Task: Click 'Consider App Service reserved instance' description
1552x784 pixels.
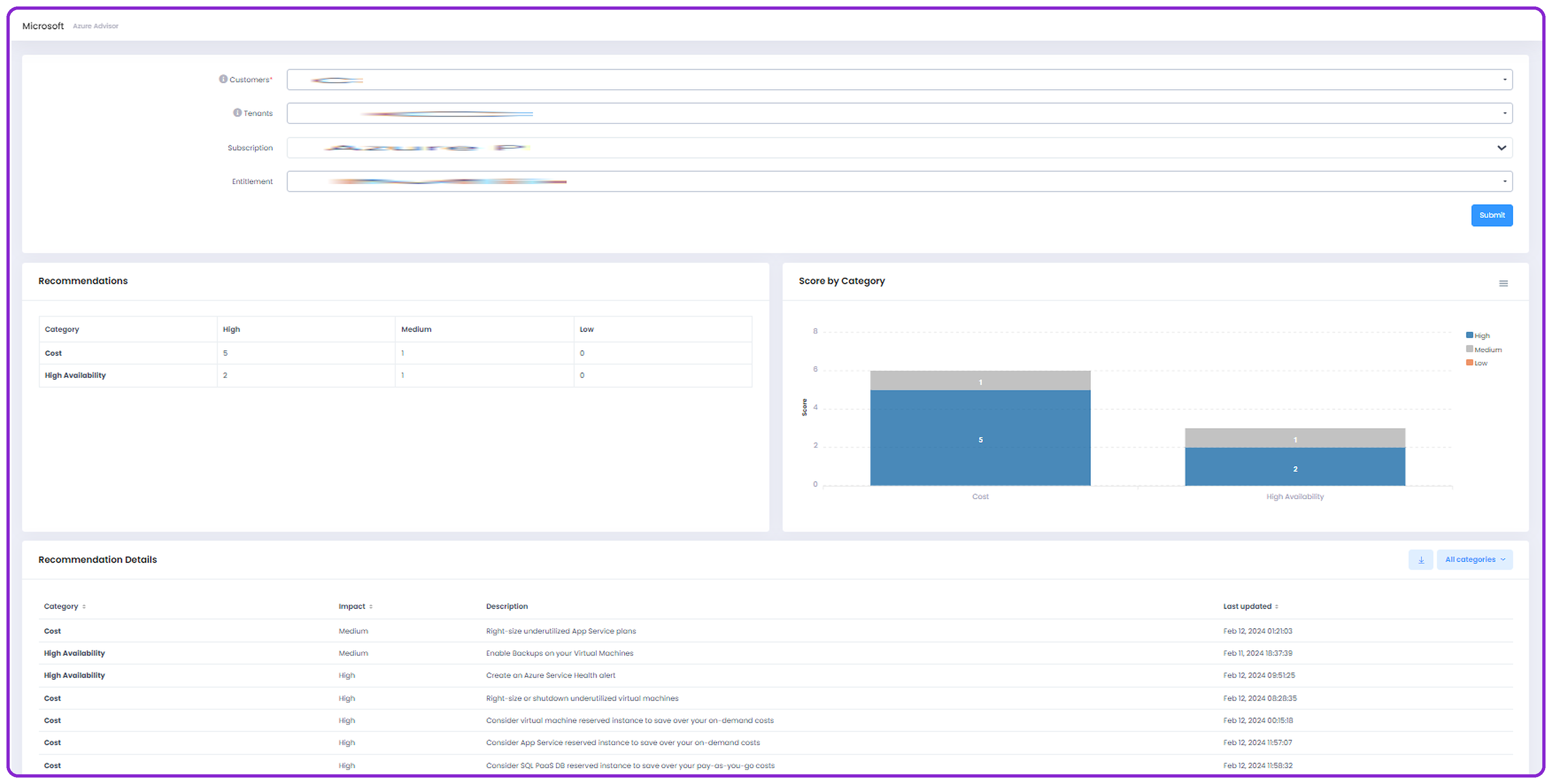Action: (623, 743)
